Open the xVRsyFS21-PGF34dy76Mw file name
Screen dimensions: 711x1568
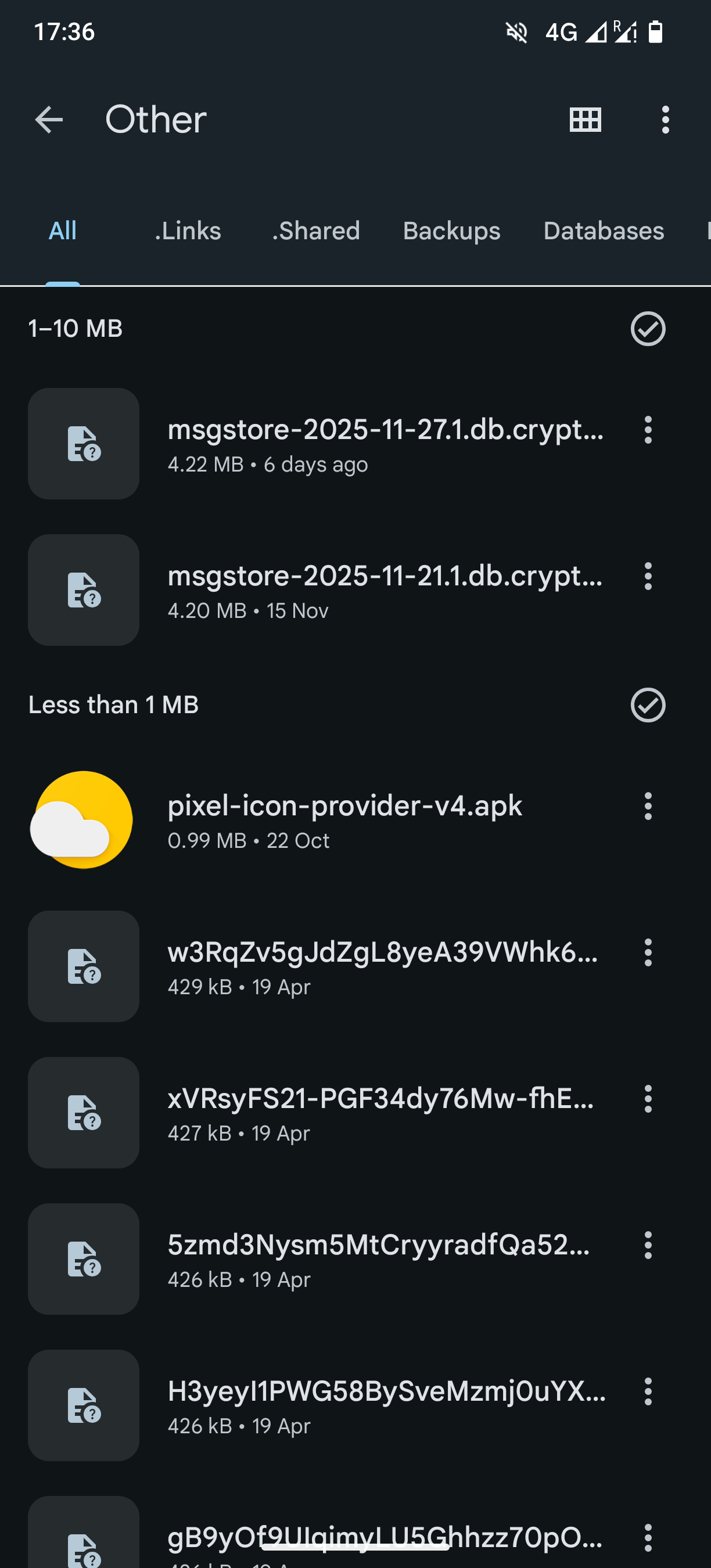pyautogui.click(x=380, y=1099)
